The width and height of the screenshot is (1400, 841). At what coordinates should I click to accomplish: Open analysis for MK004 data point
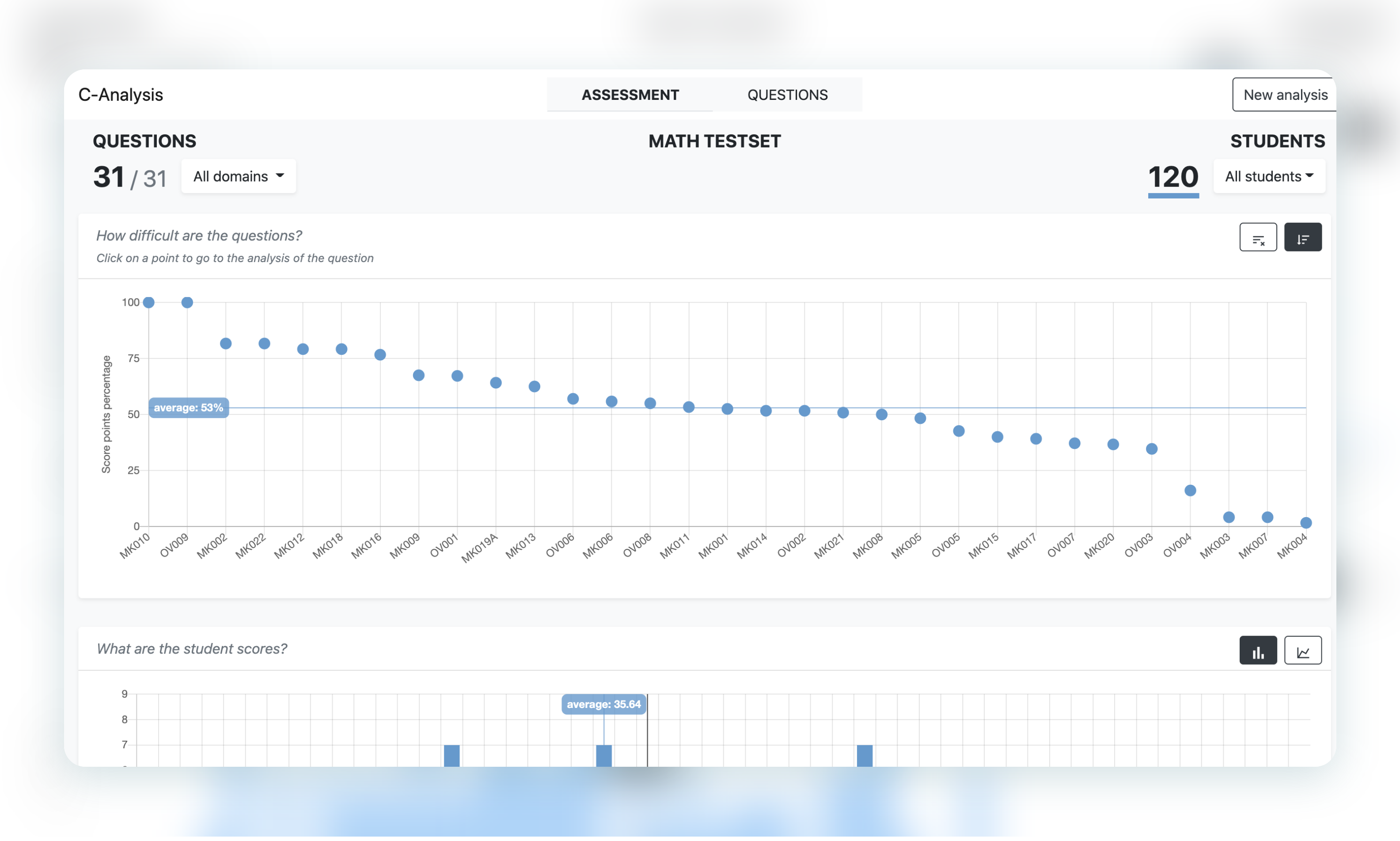coord(1305,522)
